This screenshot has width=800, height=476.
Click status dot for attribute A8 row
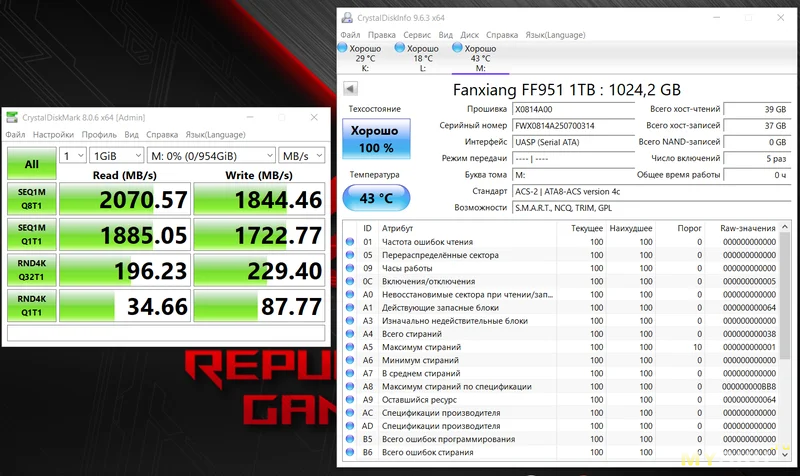coord(350,387)
